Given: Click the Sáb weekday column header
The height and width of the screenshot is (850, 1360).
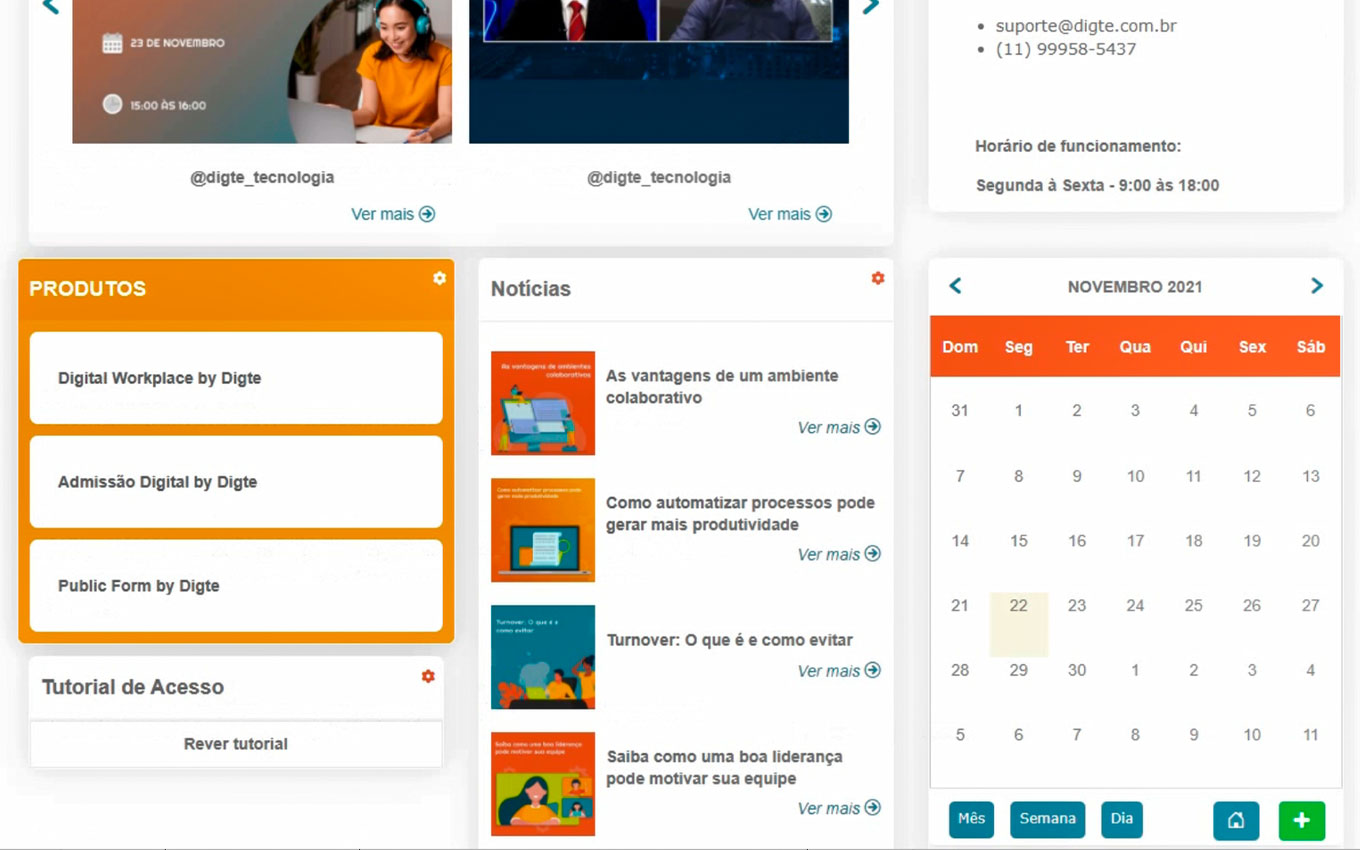Looking at the screenshot, I should tap(1311, 347).
